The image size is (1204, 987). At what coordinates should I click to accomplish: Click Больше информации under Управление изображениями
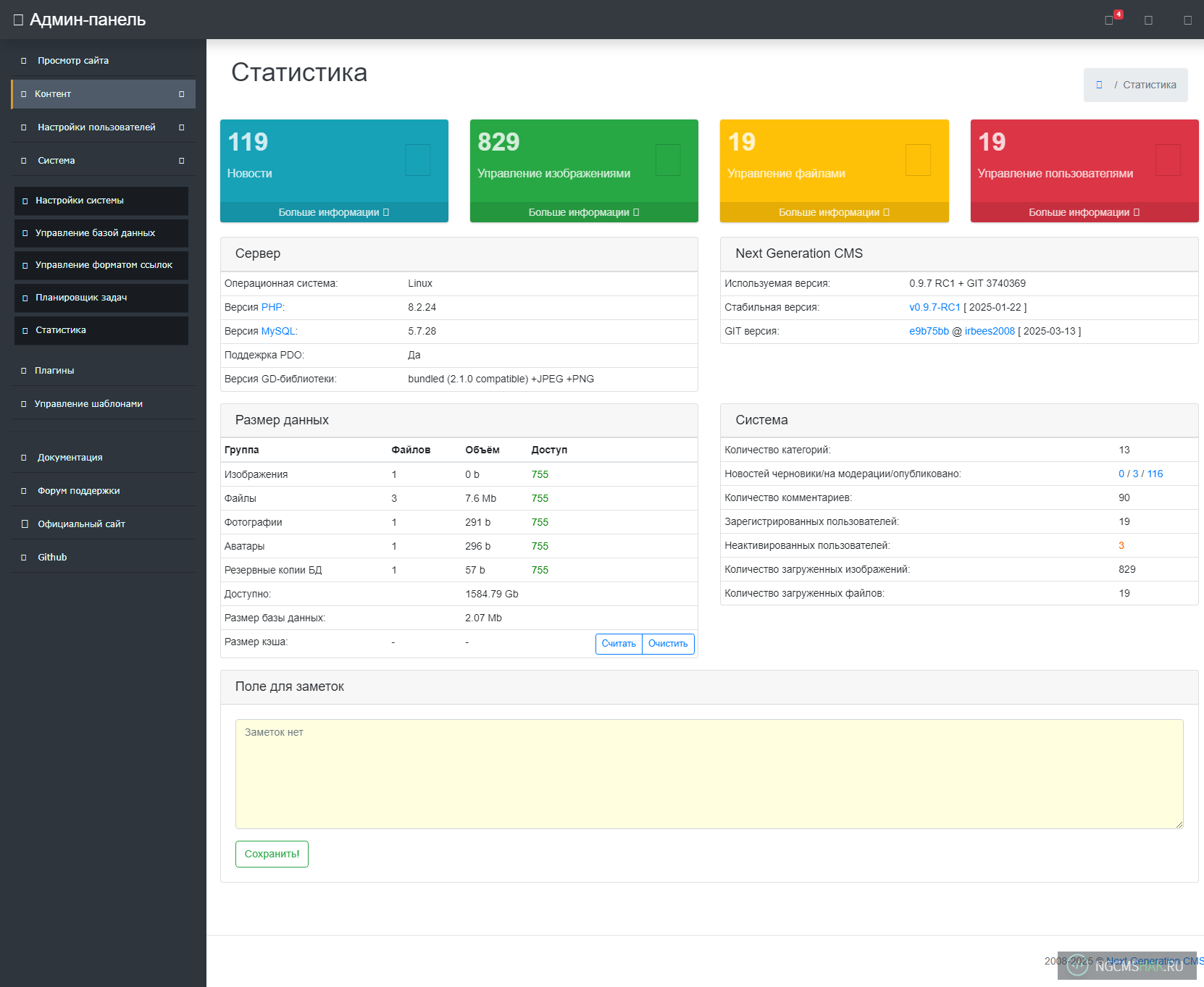tap(584, 212)
